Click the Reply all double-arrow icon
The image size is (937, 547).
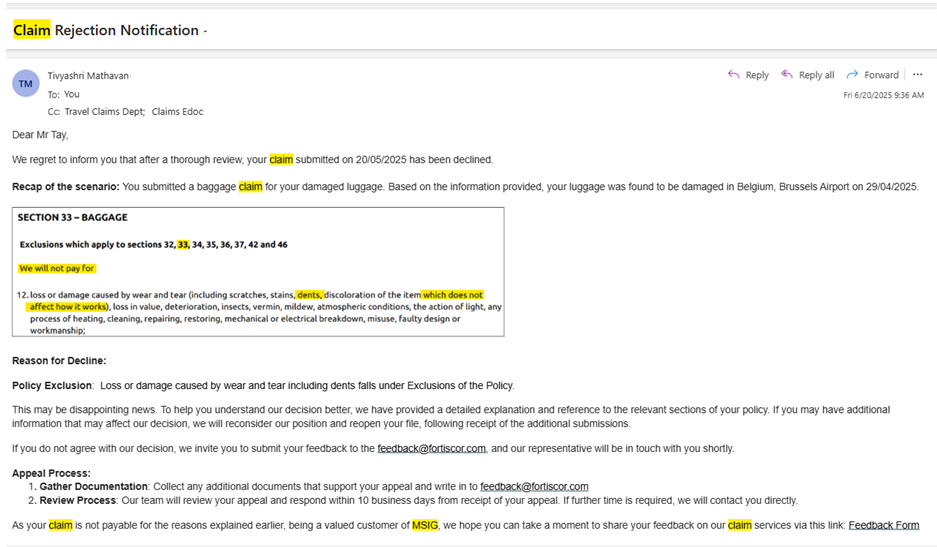(x=787, y=75)
